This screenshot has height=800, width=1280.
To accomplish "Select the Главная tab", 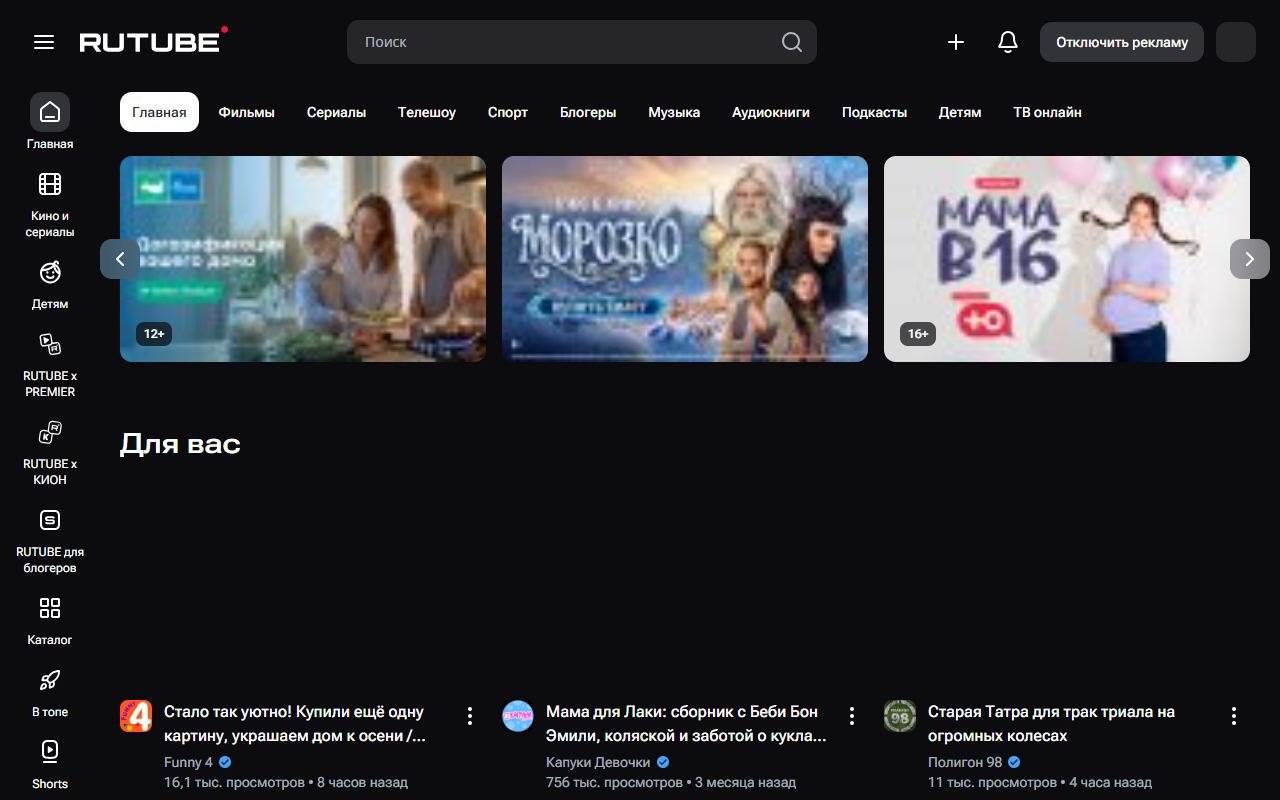I will click(x=159, y=112).
